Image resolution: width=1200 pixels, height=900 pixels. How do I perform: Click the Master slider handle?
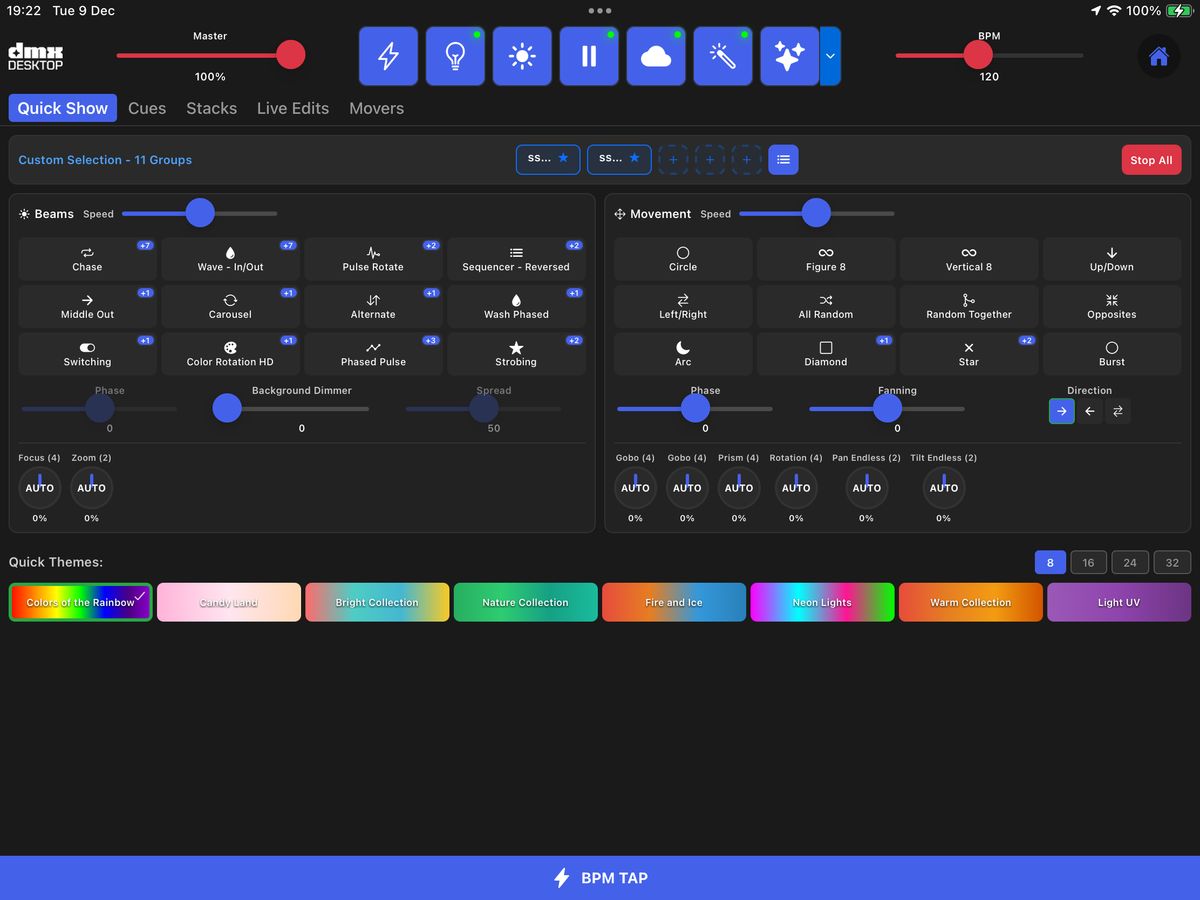(291, 55)
